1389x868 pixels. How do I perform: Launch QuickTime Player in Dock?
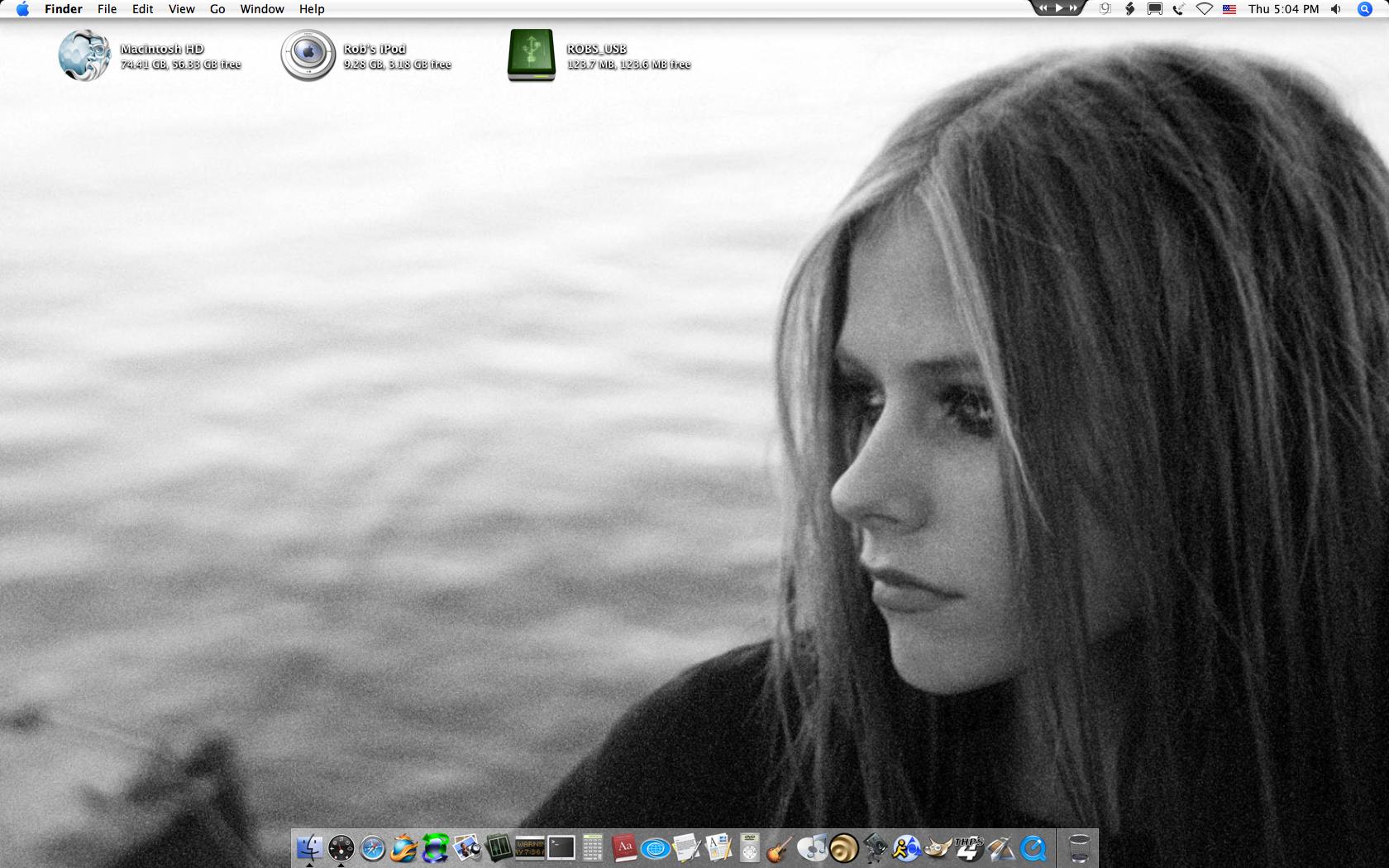(1033, 848)
